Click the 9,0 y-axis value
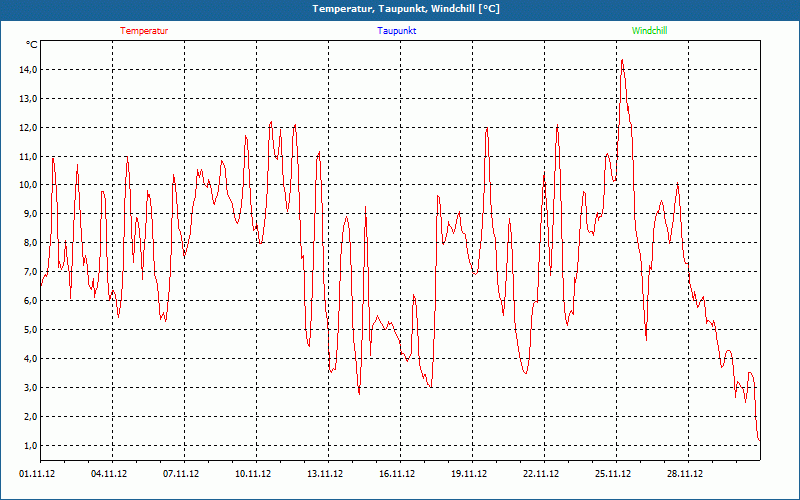Screen dimensions: 800x500 (30, 214)
